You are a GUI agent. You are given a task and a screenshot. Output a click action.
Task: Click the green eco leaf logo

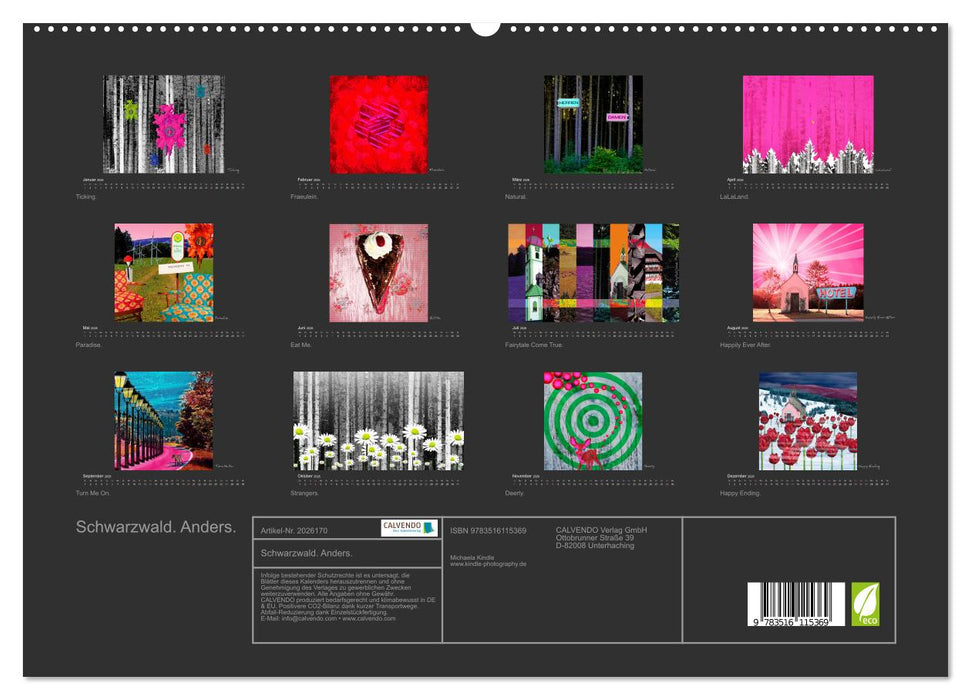(x=865, y=604)
